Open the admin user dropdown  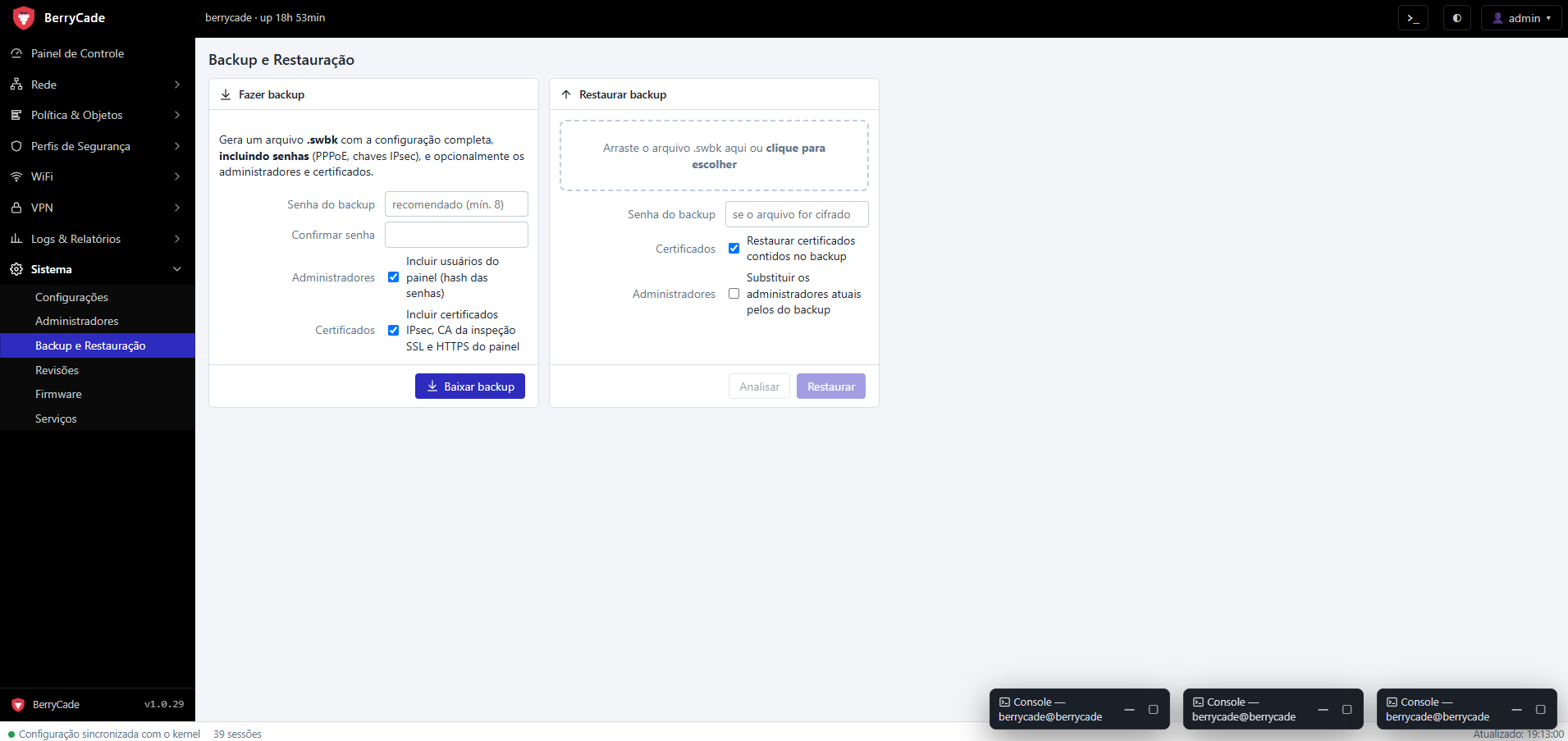coord(1521,18)
